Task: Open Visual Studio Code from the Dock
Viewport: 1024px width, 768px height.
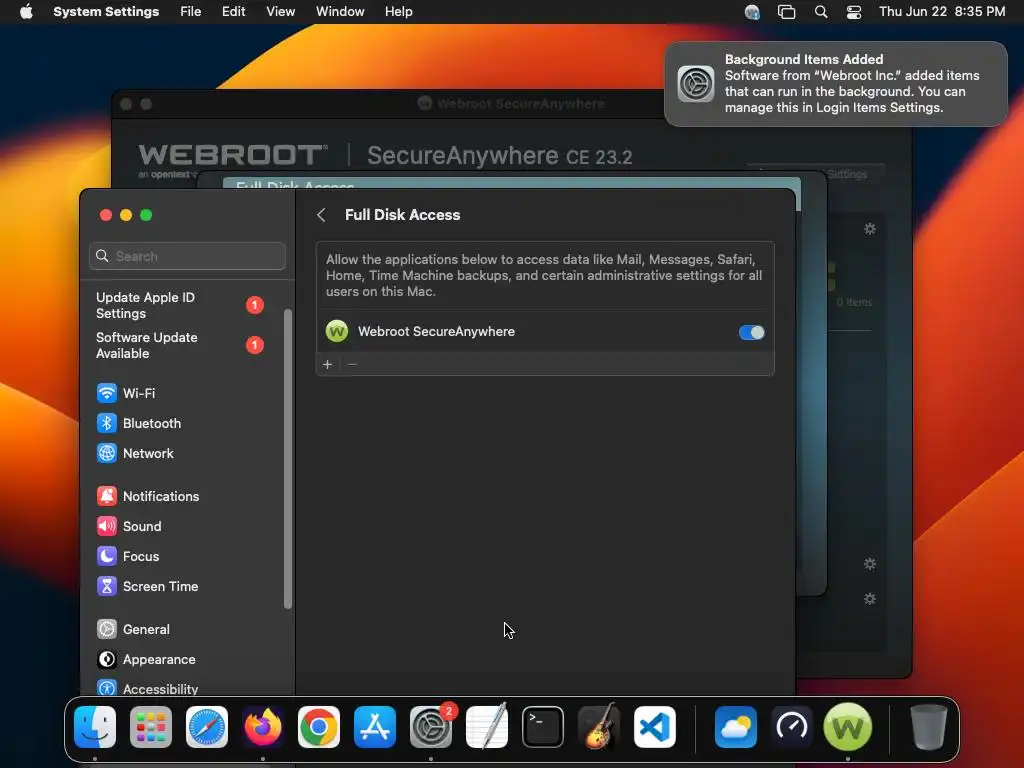Action: point(654,727)
